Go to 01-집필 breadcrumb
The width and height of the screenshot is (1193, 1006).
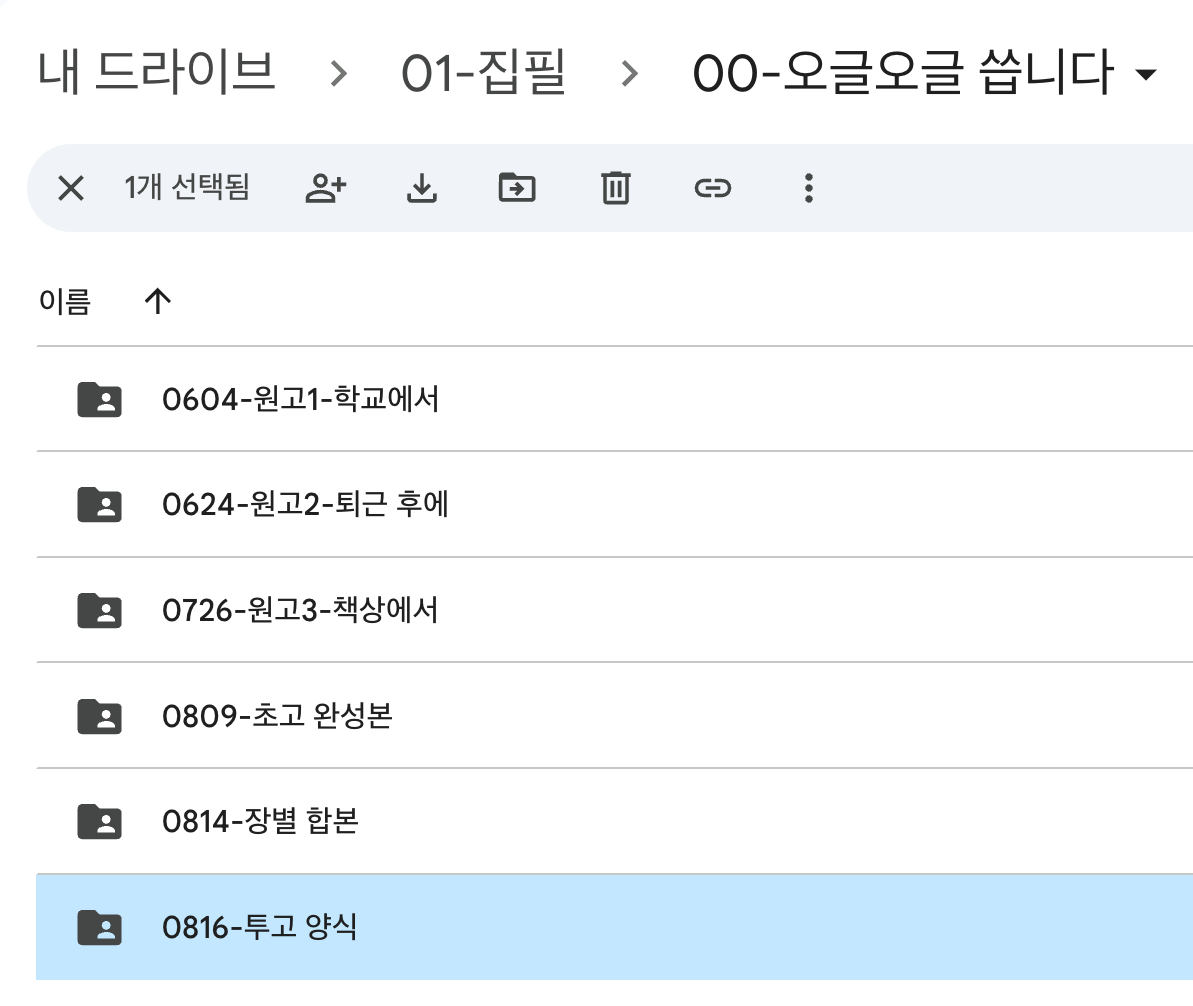[484, 72]
